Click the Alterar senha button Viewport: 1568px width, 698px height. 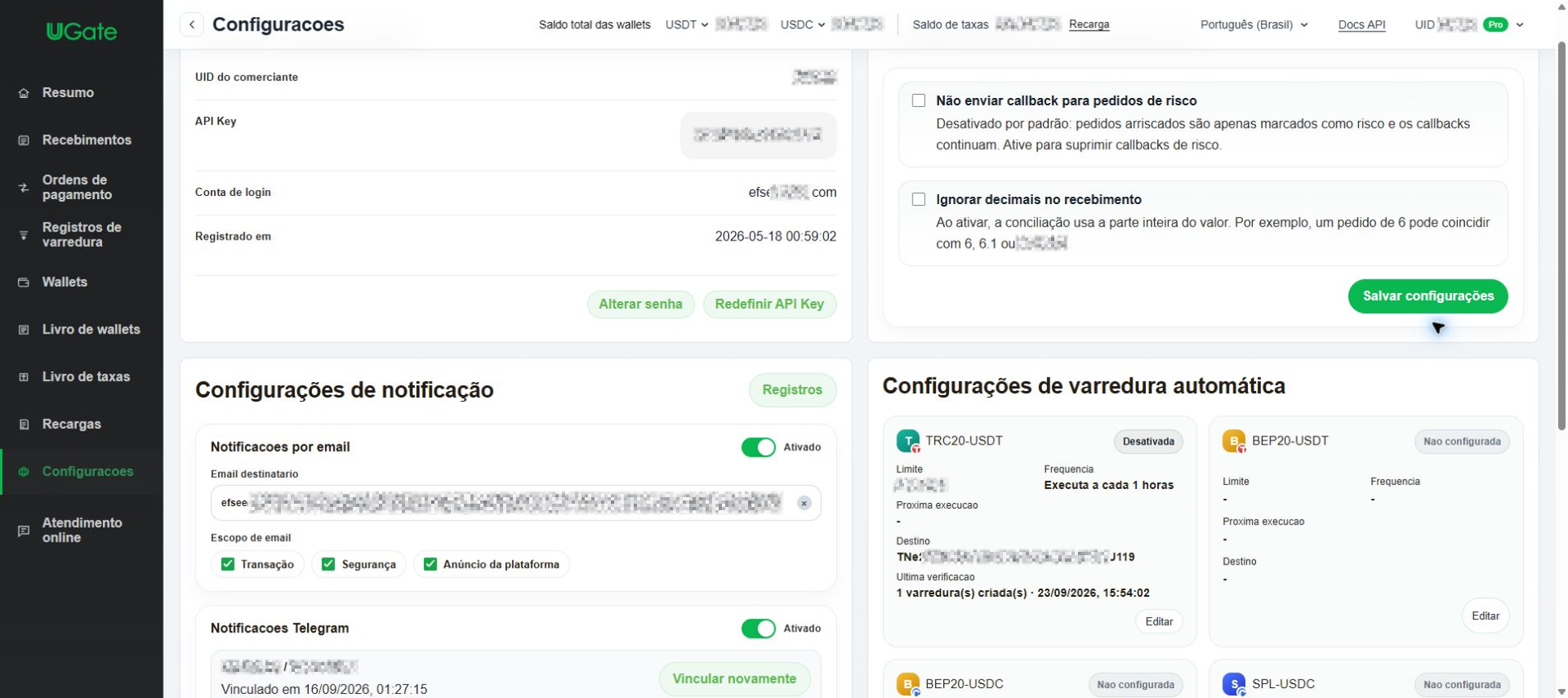click(640, 305)
